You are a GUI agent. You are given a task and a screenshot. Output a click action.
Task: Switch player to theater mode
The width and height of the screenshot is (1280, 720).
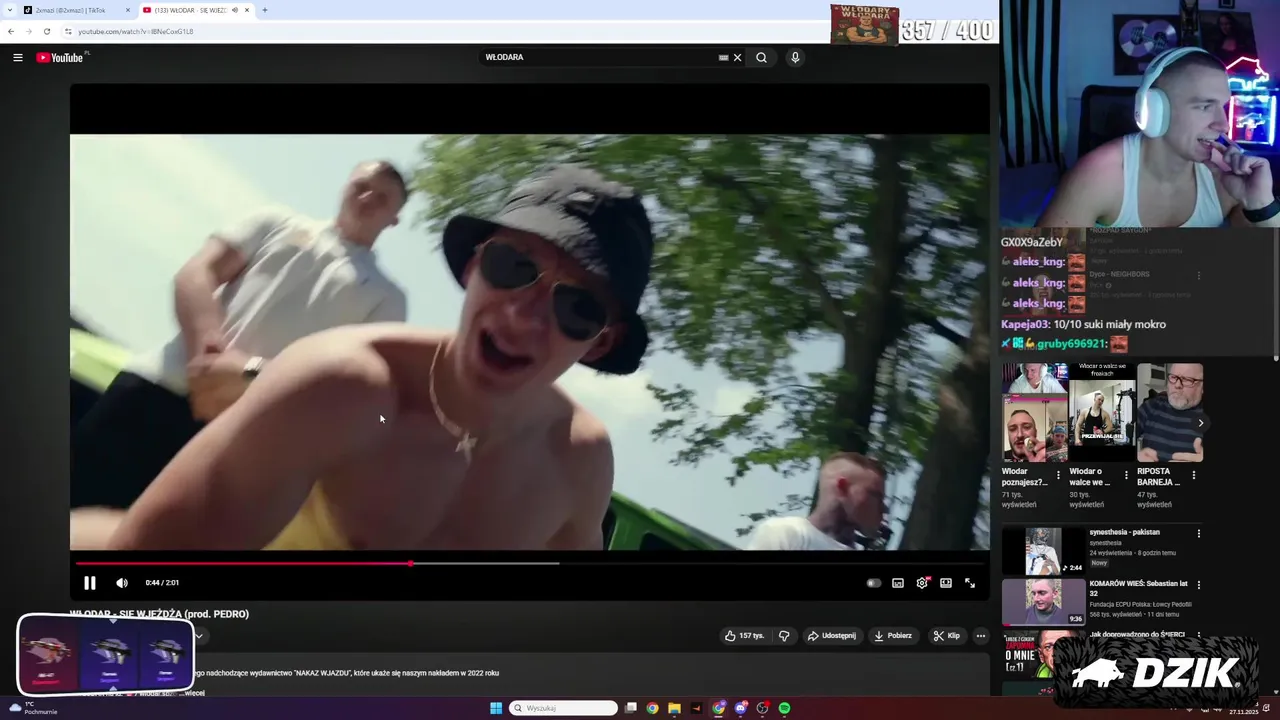pyautogui.click(x=946, y=583)
